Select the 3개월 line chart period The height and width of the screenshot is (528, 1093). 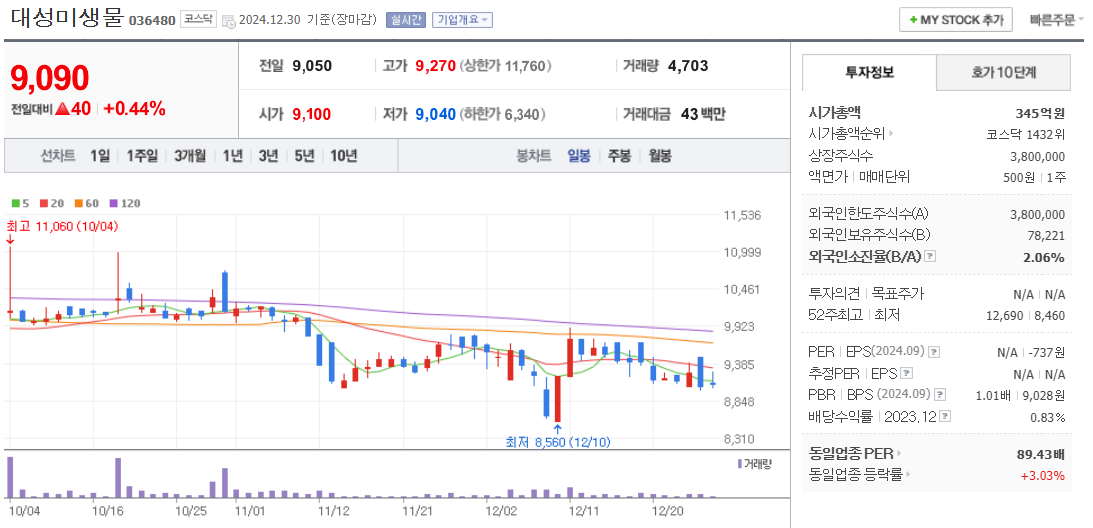pyautogui.click(x=190, y=156)
